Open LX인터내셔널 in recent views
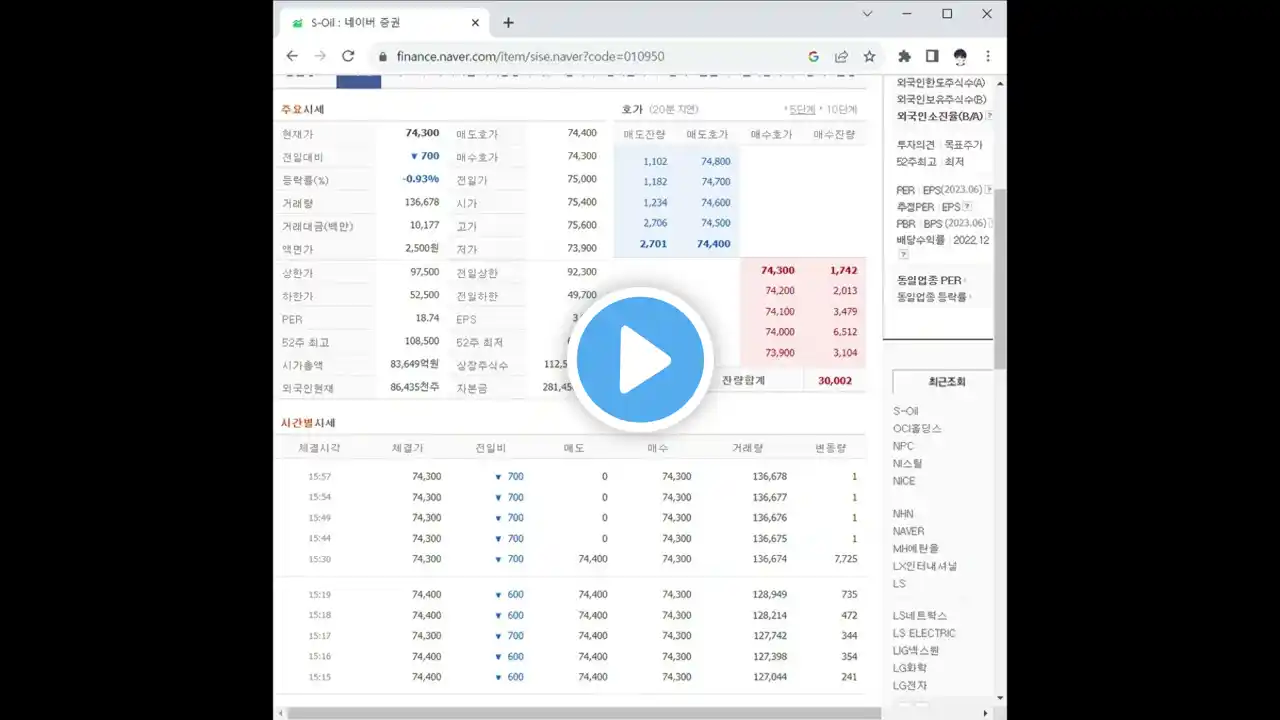Screen dimensions: 1280x720 click(x=925, y=566)
